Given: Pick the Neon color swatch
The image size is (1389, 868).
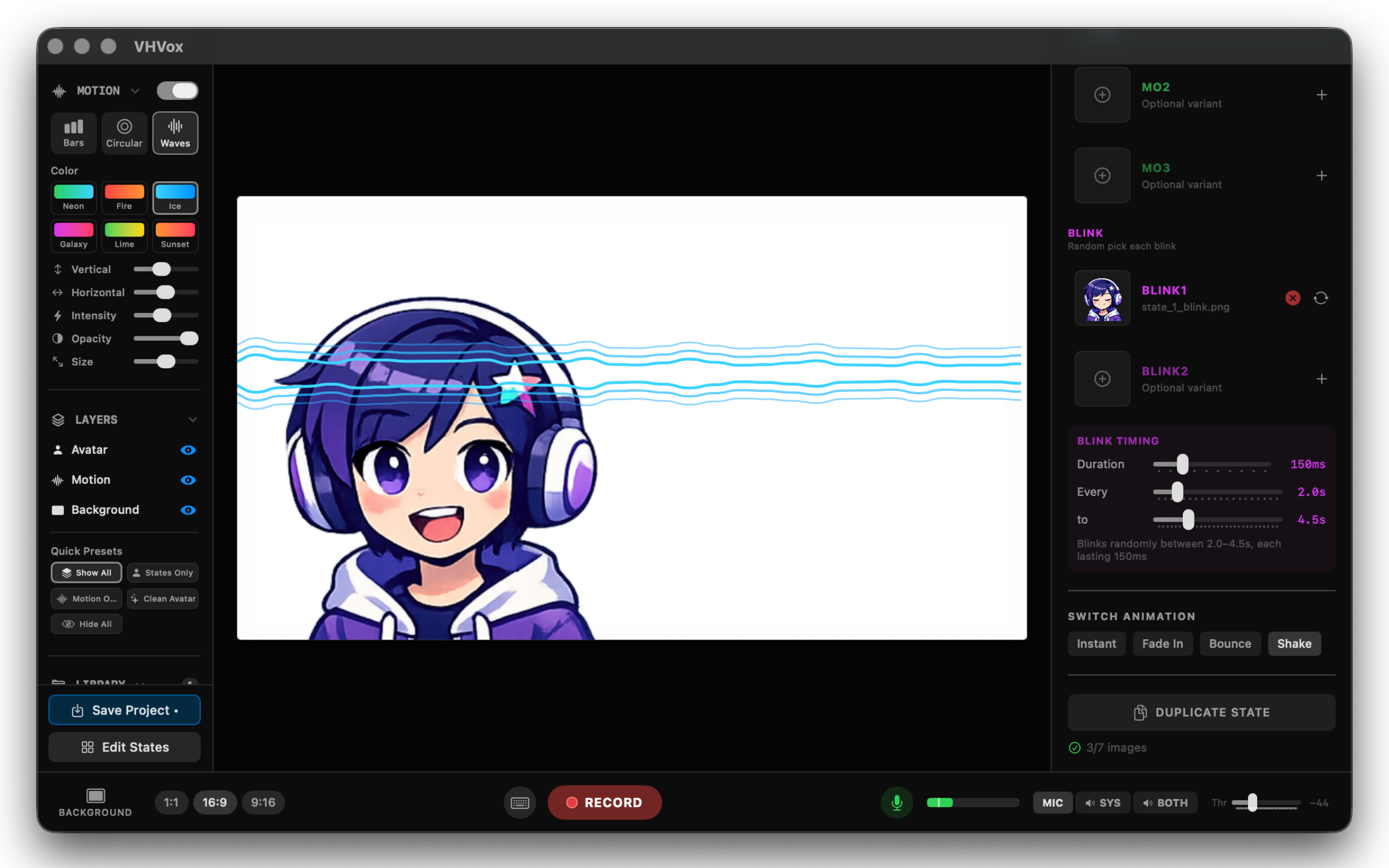Looking at the screenshot, I should 73,197.
